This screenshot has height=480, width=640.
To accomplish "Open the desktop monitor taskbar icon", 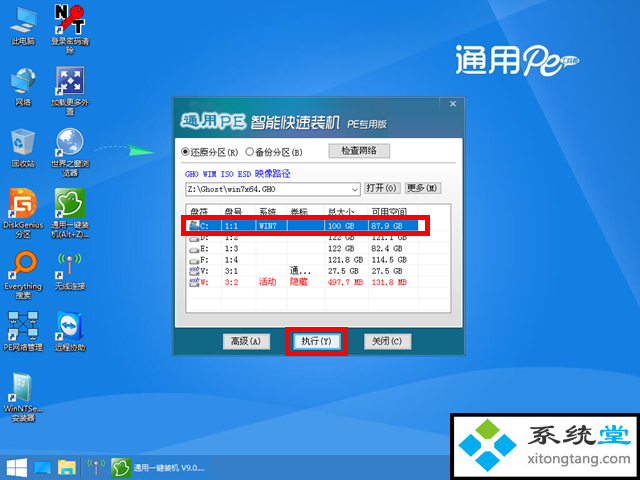I will pyautogui.click(x=42, y=468).
